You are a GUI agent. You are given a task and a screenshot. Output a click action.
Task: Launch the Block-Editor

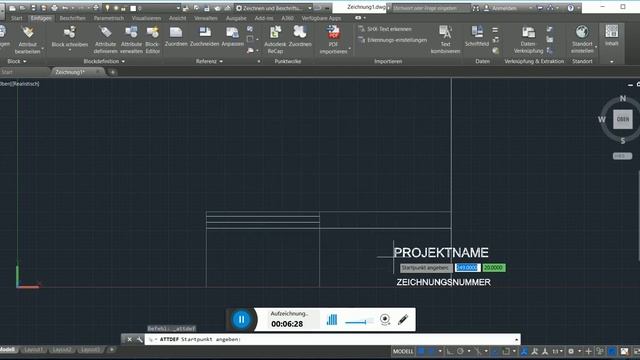pyautogui.click(x=153, y=40)
